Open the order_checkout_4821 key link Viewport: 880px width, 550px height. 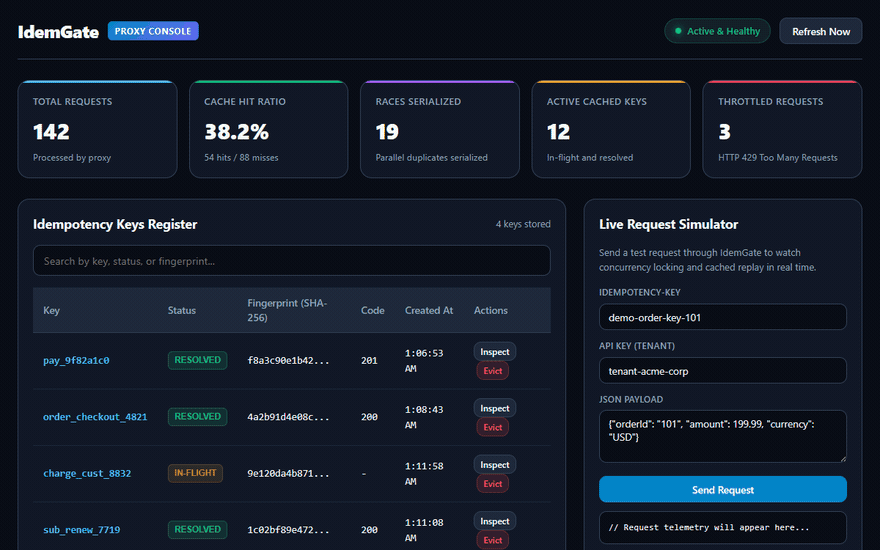coord(95,417)
